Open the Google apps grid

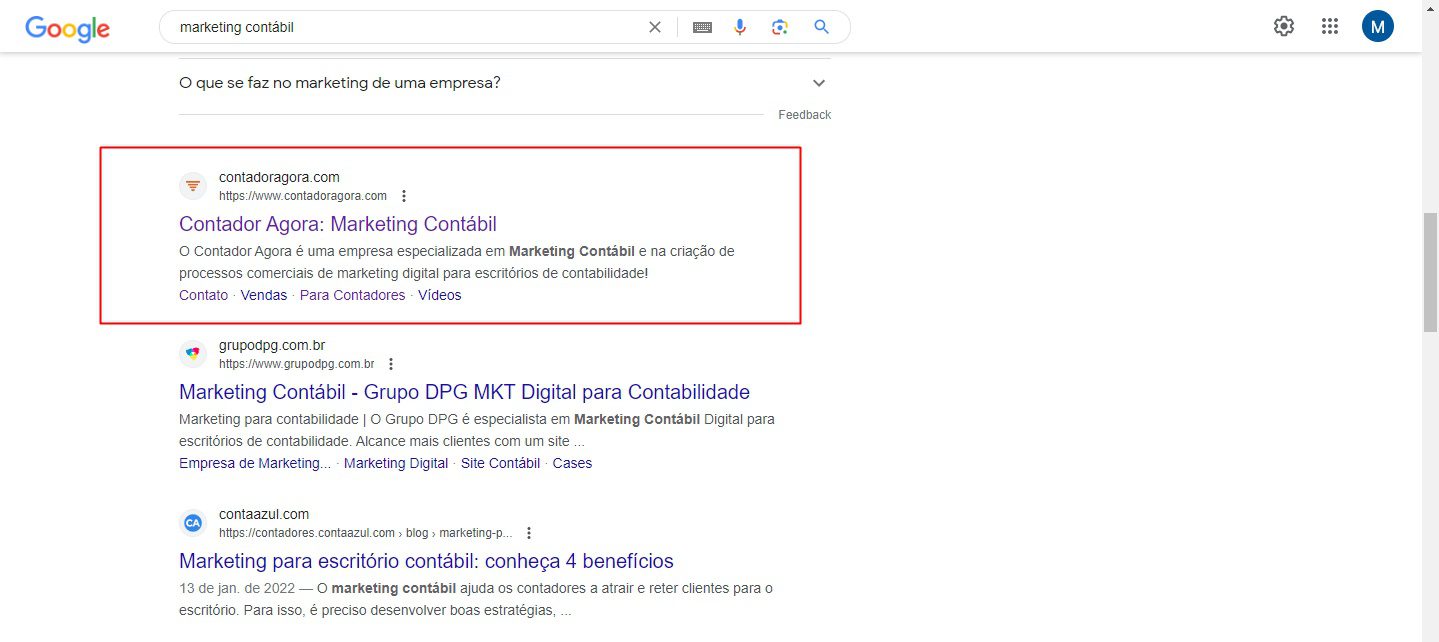click(x=1330, y=27)
